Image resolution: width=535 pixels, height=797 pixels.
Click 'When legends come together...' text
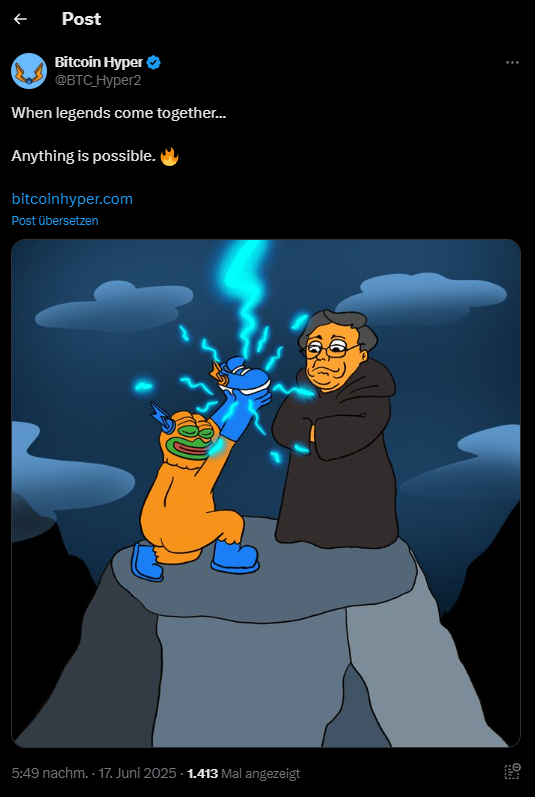pos(119,113)
